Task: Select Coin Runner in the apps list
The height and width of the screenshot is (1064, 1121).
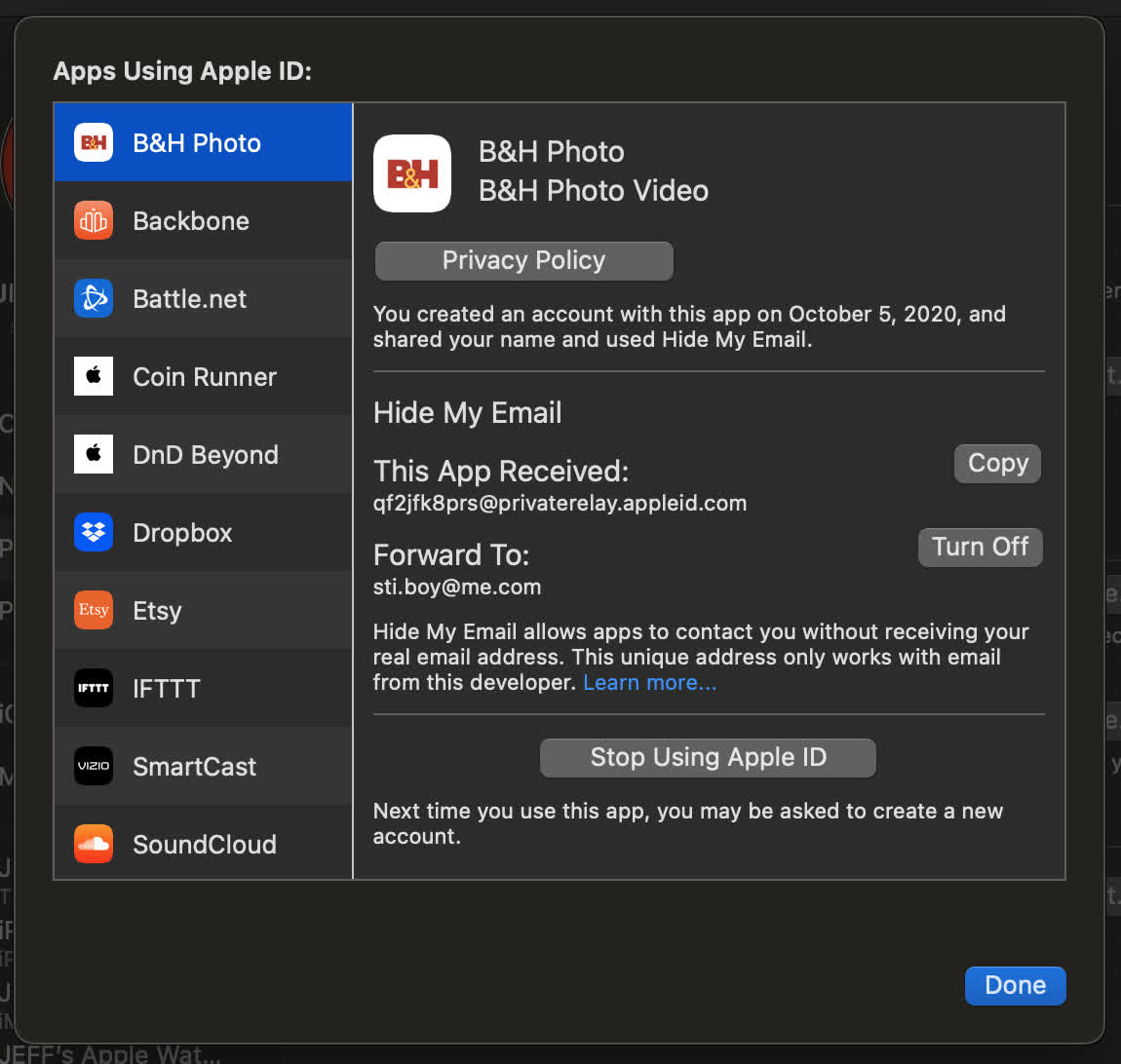Action: click(x=203, y=376)
